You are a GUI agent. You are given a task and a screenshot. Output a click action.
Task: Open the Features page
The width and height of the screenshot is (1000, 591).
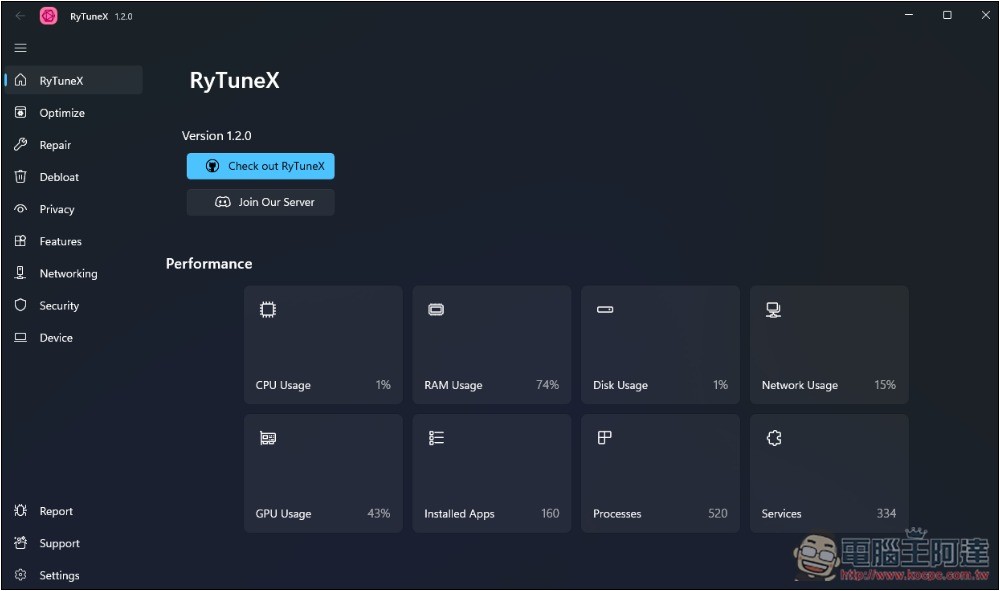(x=73, y=241)
